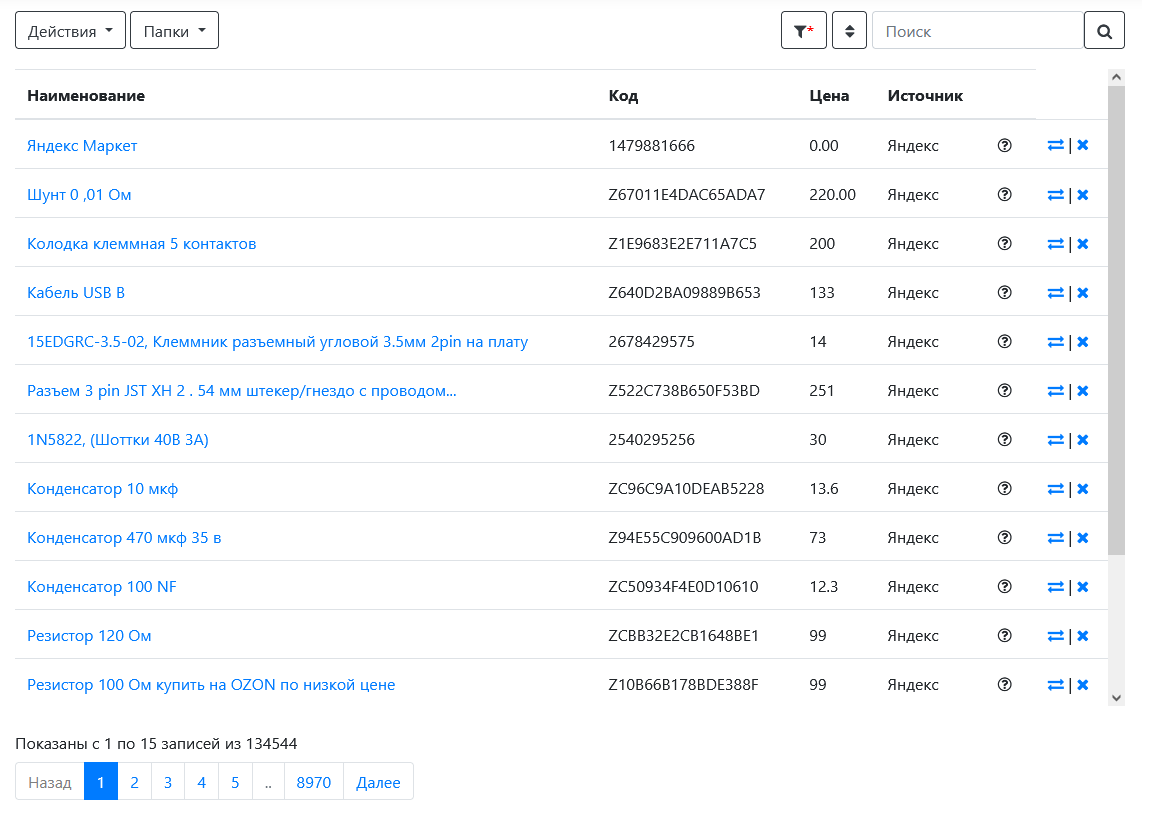Screen dimensions: 1152x815
Task: Select price 220.00 cell
Action: [832, 195]
